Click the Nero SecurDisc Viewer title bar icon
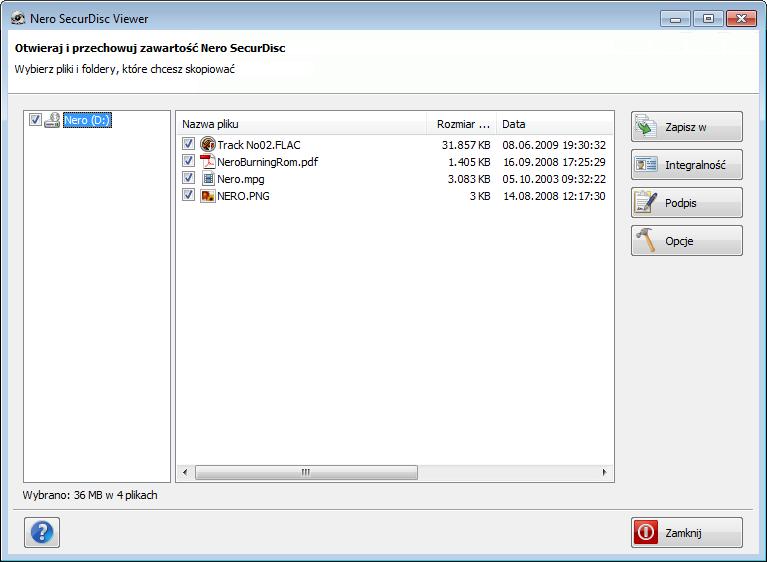The image size is (767, 562). tap(19, 19)
